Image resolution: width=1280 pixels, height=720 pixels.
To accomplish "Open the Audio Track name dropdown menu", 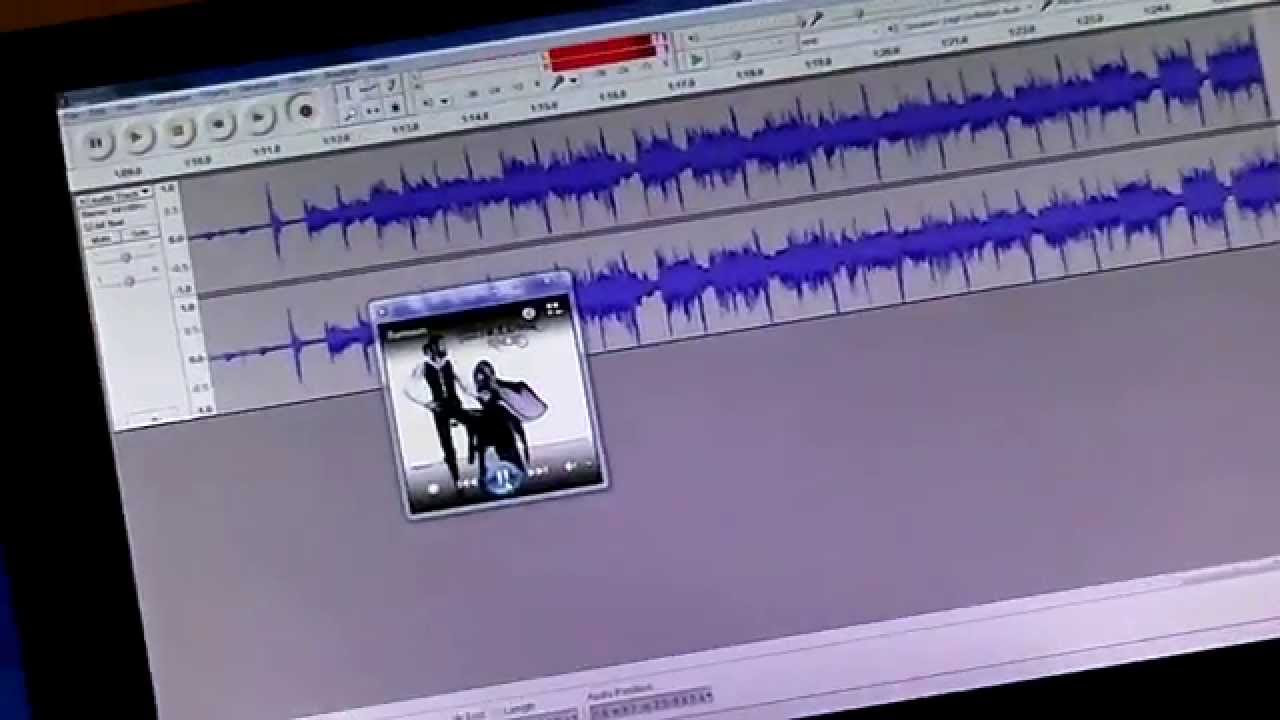I will tap(114, 194).
